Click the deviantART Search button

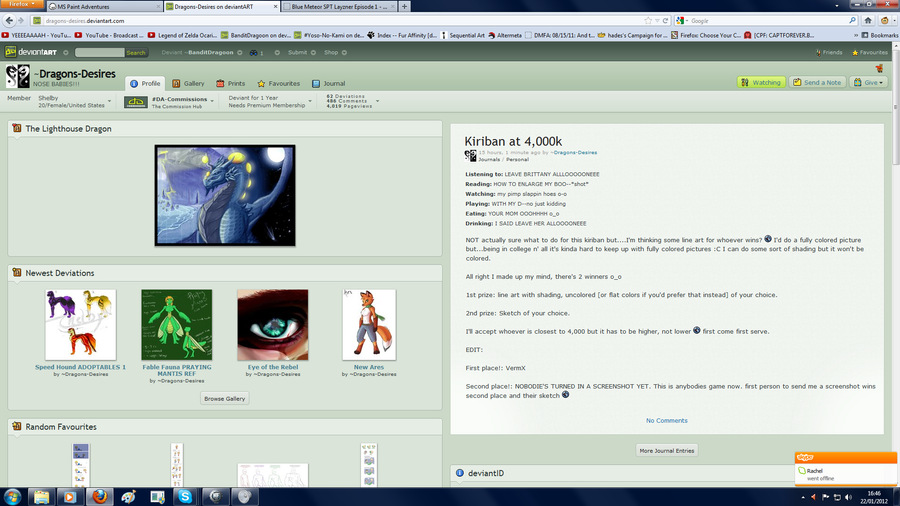[x=136, y=52]
